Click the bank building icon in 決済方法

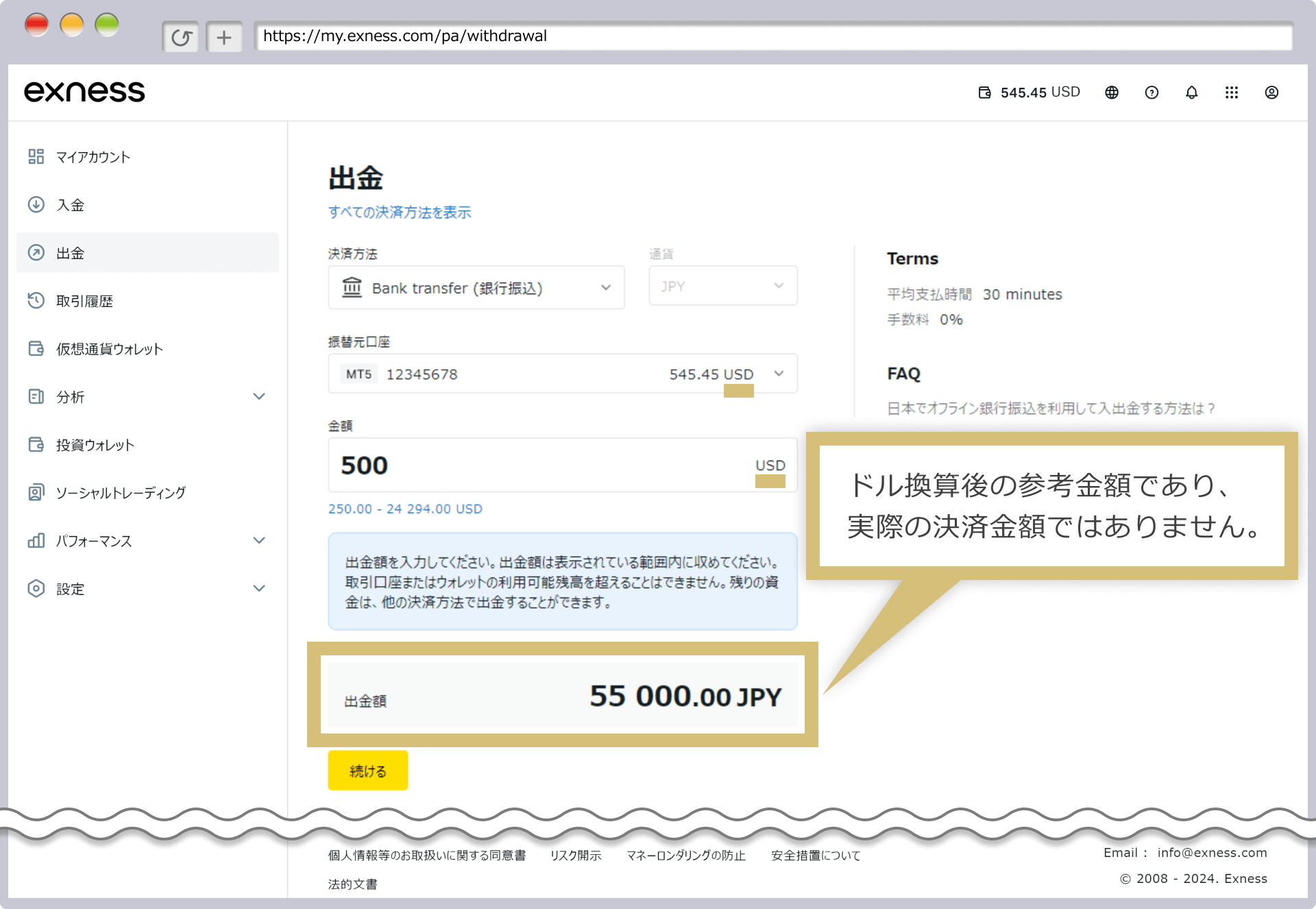(x=352, y=287)
